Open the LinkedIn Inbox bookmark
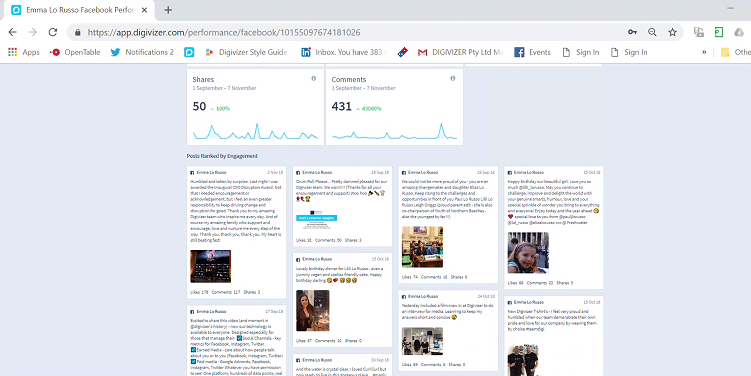Viewport: 751px width, 376px height. (x=343, y=52)
